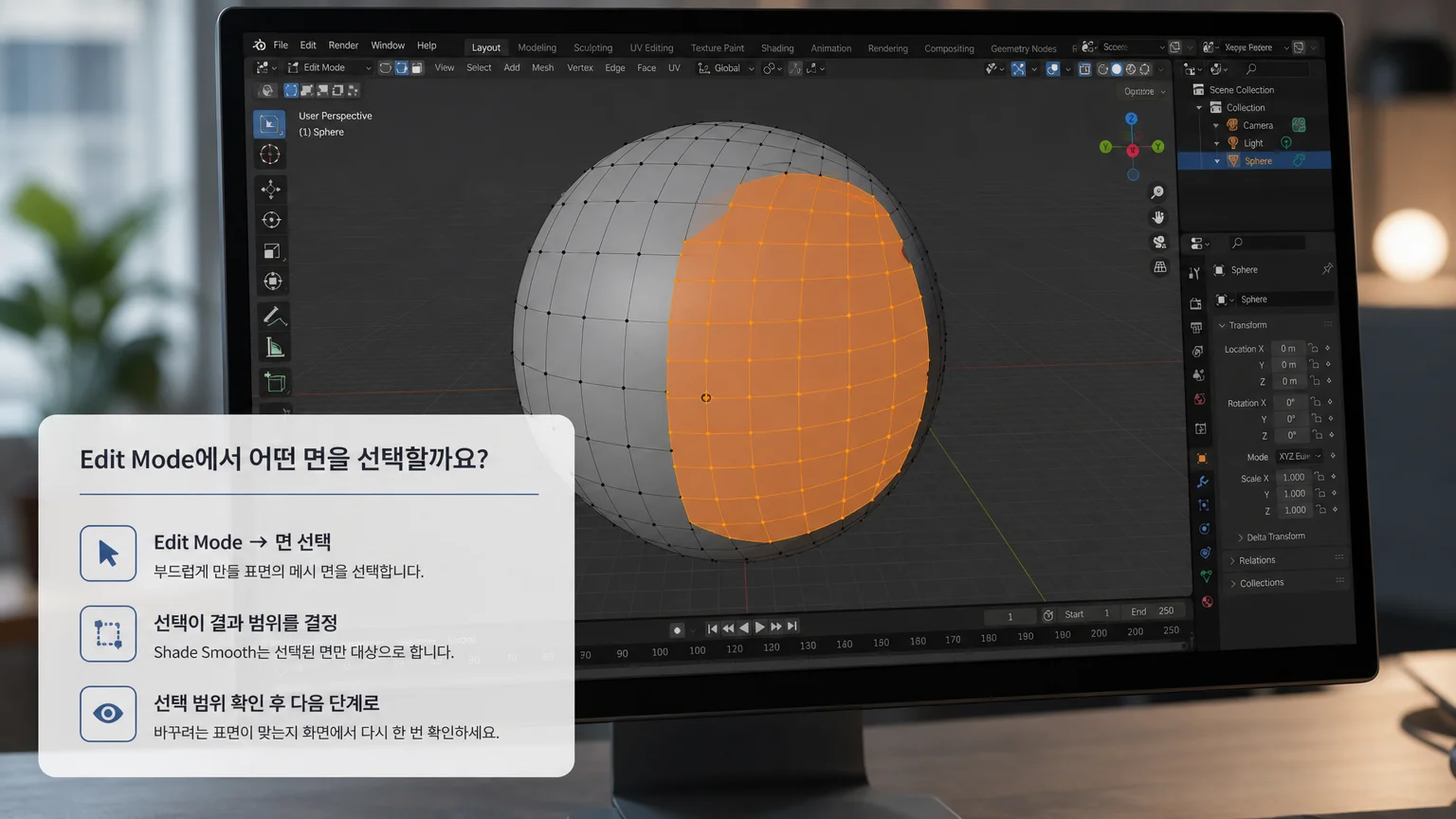Click the pan view hand icon
Viewport: 1456px width, 819px height.
pos(1158,217)
